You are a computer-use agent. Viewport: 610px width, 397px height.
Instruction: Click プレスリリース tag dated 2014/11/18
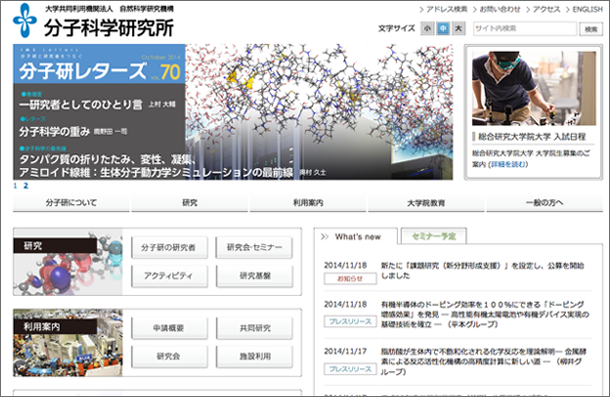click(350, 321)
